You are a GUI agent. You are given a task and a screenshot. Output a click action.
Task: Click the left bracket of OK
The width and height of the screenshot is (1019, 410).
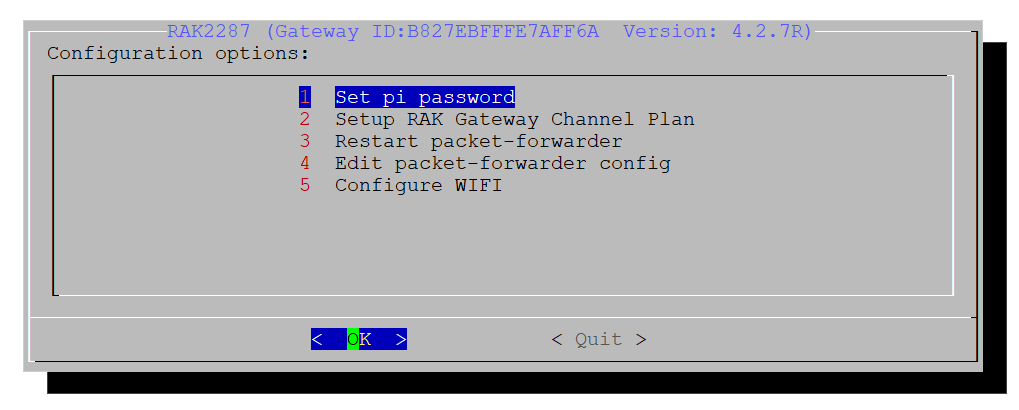pyautogui.click(x=316, y=339)
